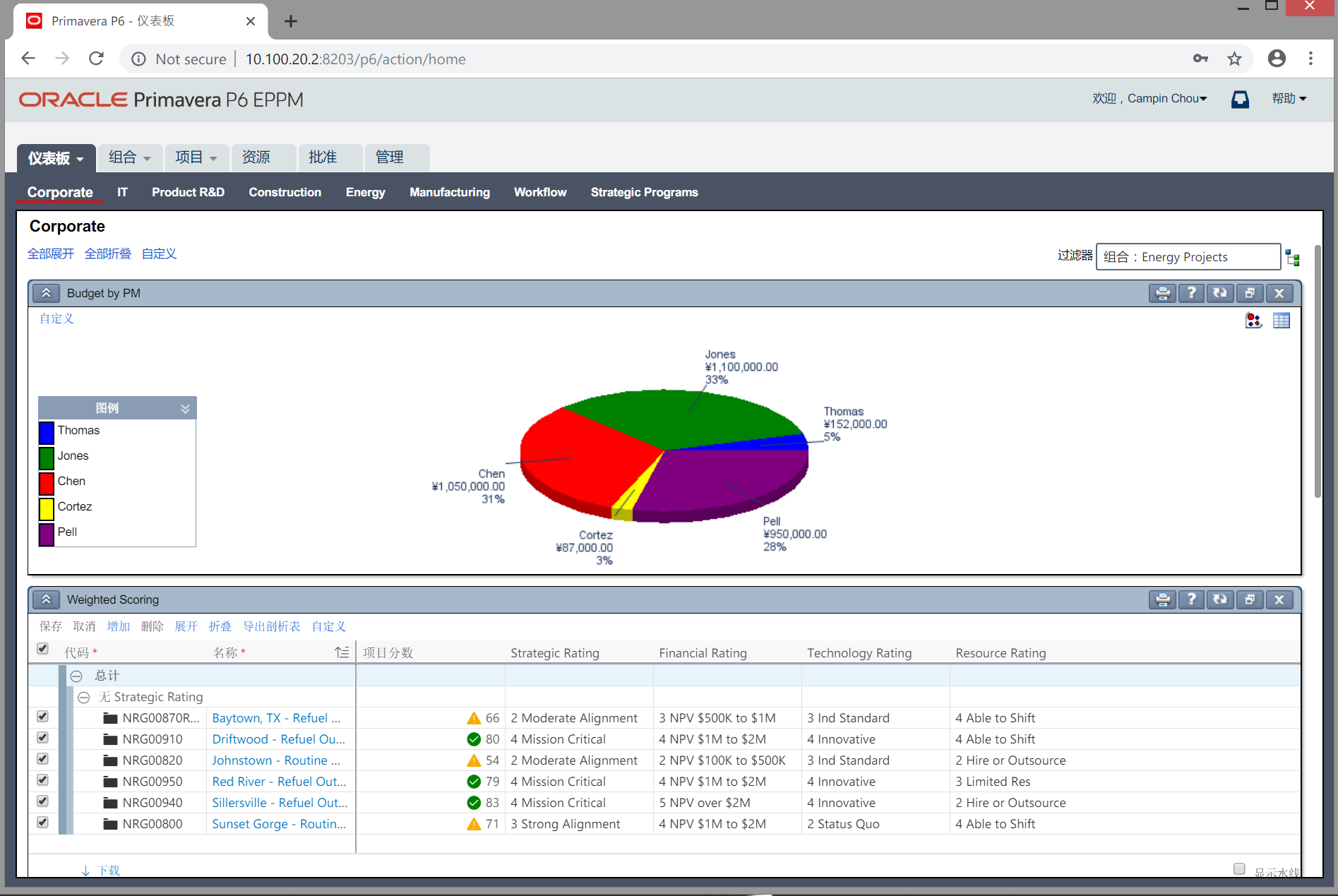1338x896 pixels.
Task: Select the green Jones legend swatch
Action: tap(47, 457)
